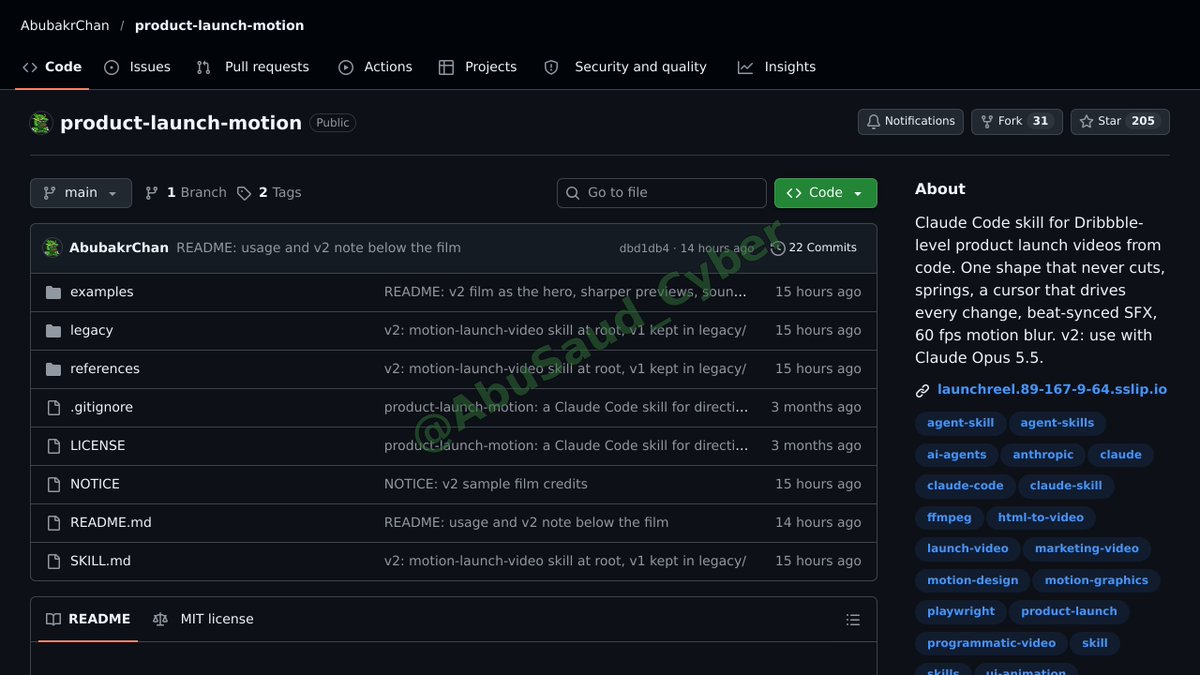
Task: Click the AbubakrChan breadcrumb link
Action: tap(65, 26)
